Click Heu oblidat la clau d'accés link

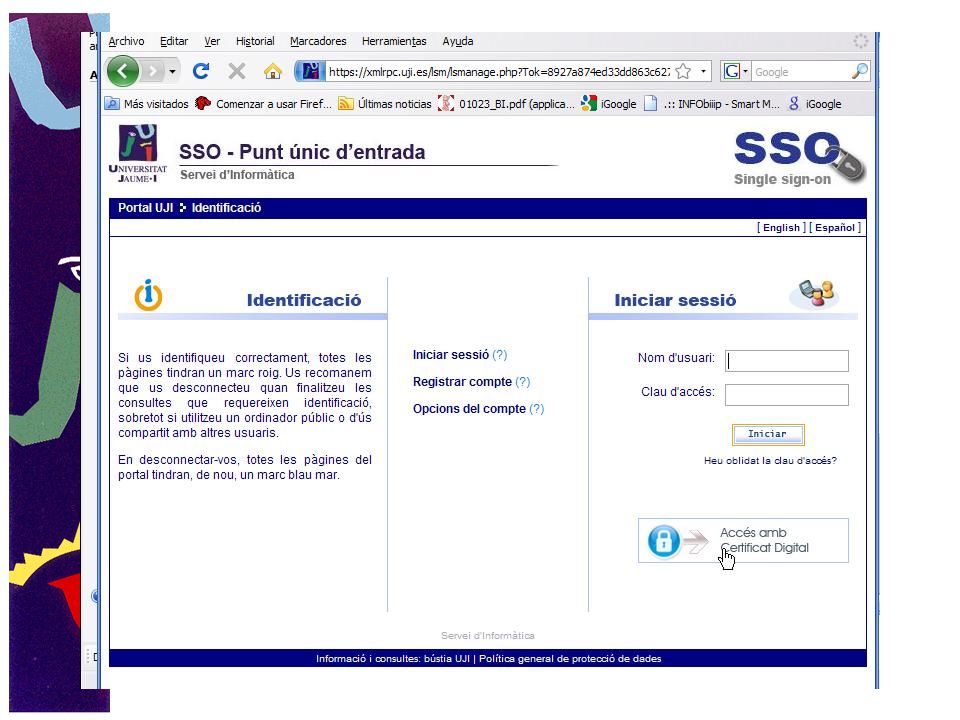coord(770,460)
